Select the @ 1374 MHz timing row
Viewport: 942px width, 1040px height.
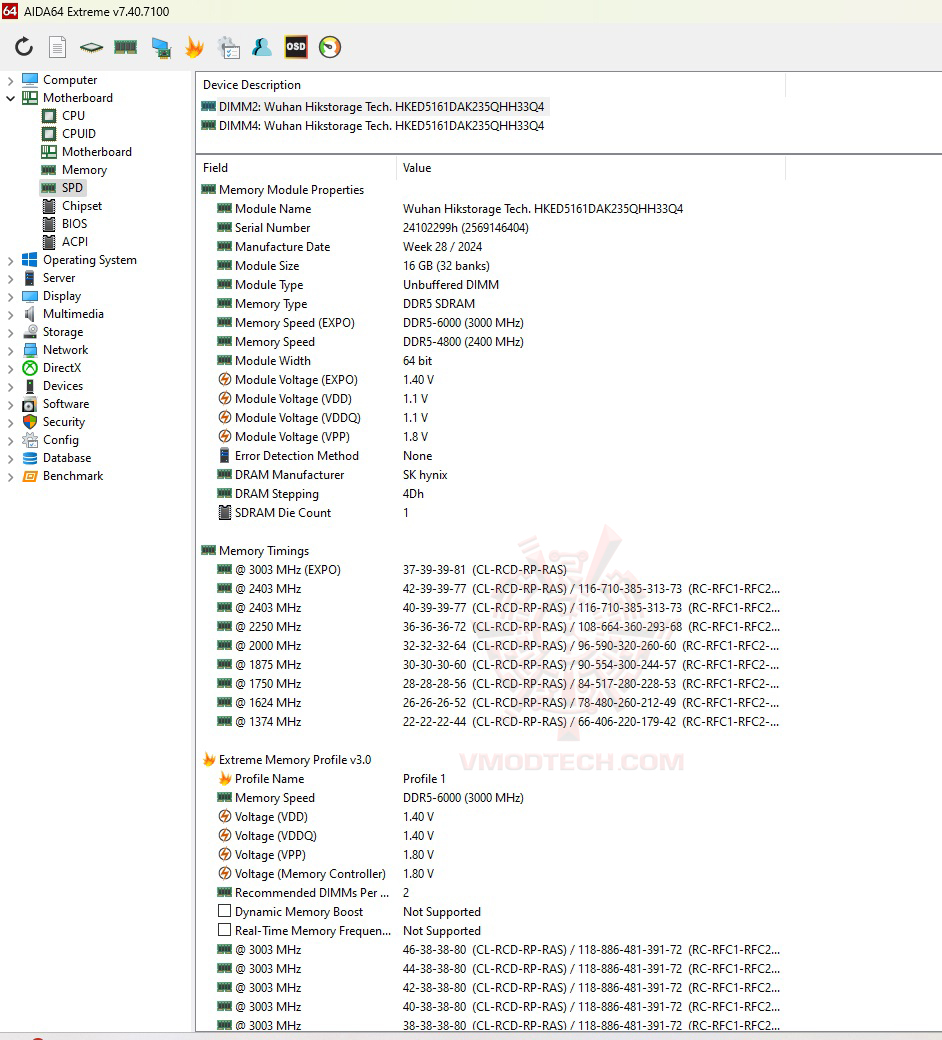[498, 722]
